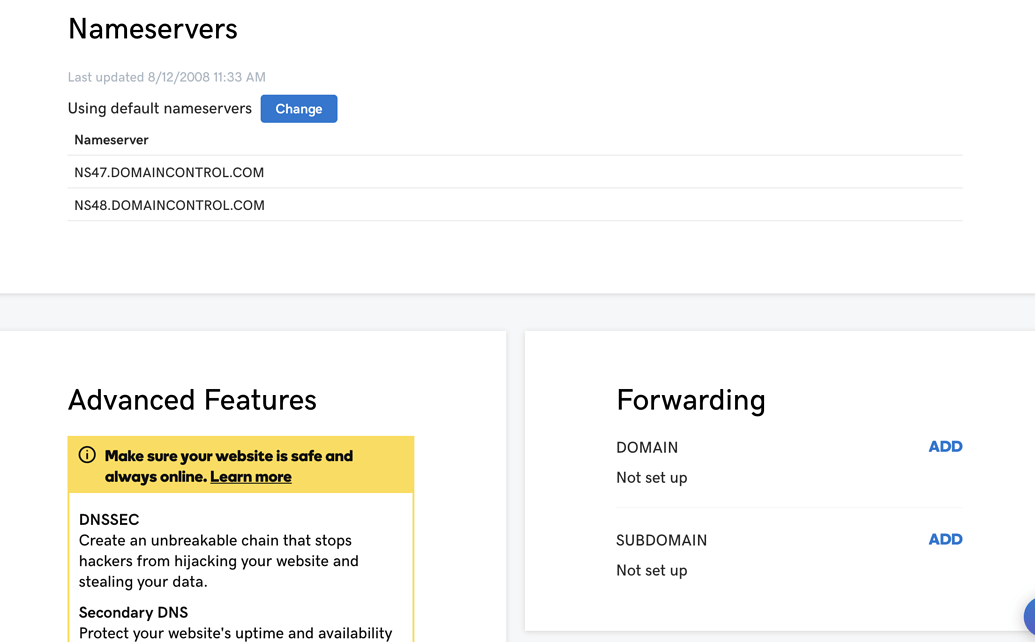Open the blue chat bubble at screen edge

pos(1029,617)
